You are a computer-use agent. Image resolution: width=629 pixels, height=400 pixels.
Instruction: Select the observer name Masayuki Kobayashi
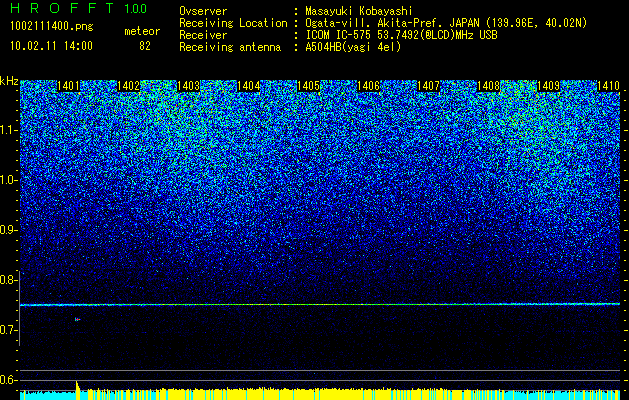(358, 11)
